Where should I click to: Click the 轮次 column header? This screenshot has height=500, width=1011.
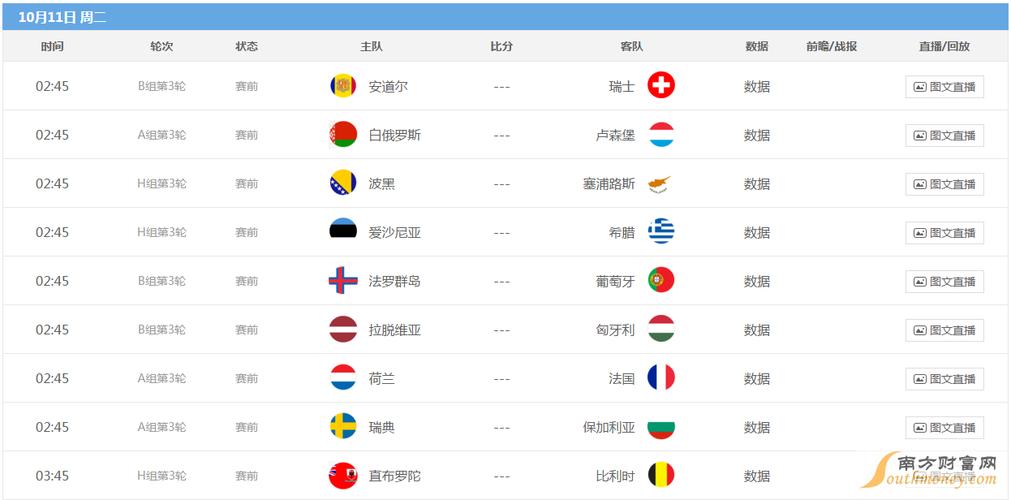coord(161,46)
